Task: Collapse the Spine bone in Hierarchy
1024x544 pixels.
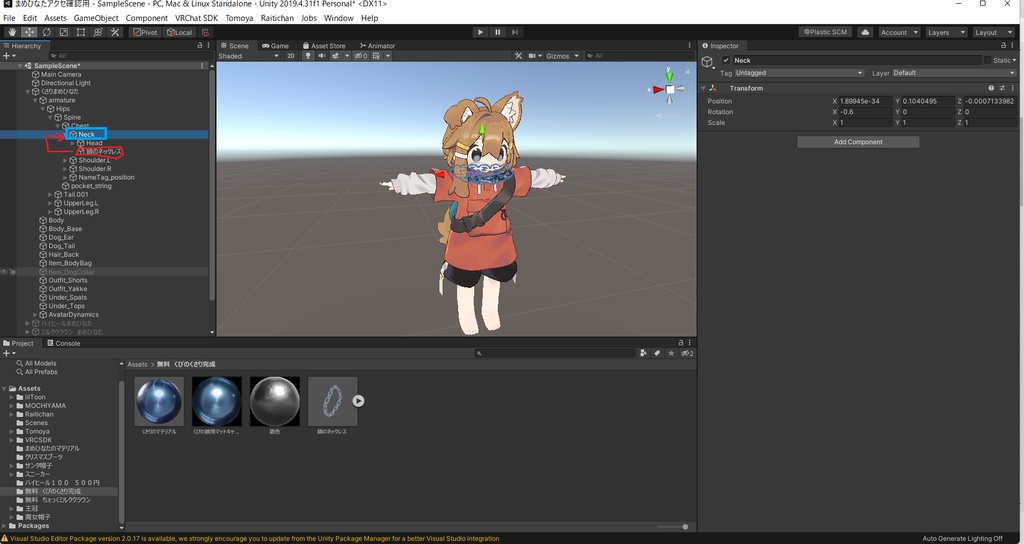Action: point(50,118)
